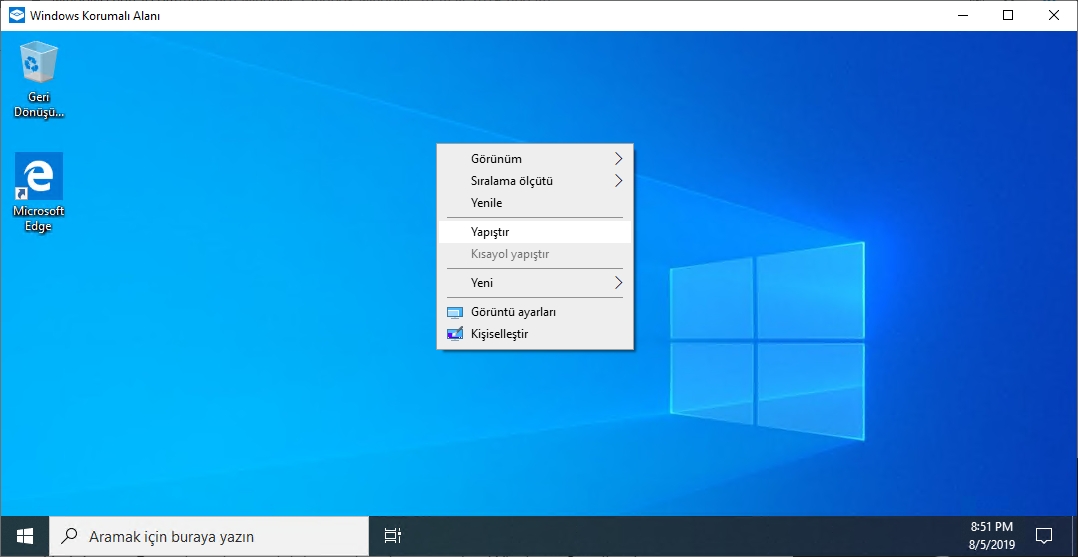Image resolution: width=1078 pixels, height=557 pixels.
Task: Select the Microsoft Edge desktop shortcut
Action: [x=38, y=193]
